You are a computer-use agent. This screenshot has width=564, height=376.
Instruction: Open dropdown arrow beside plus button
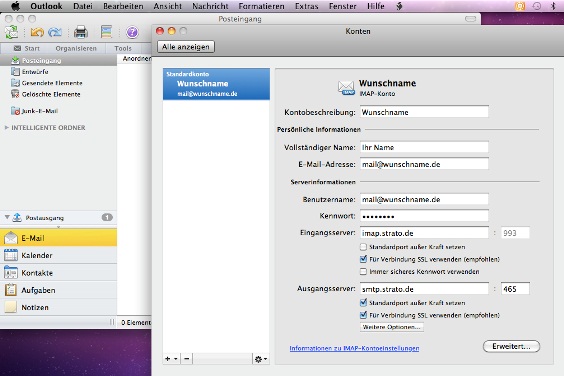(x=176, y=359)
